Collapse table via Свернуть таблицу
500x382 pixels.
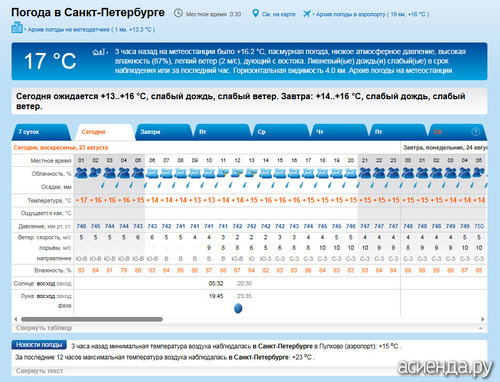click(44, 328)
